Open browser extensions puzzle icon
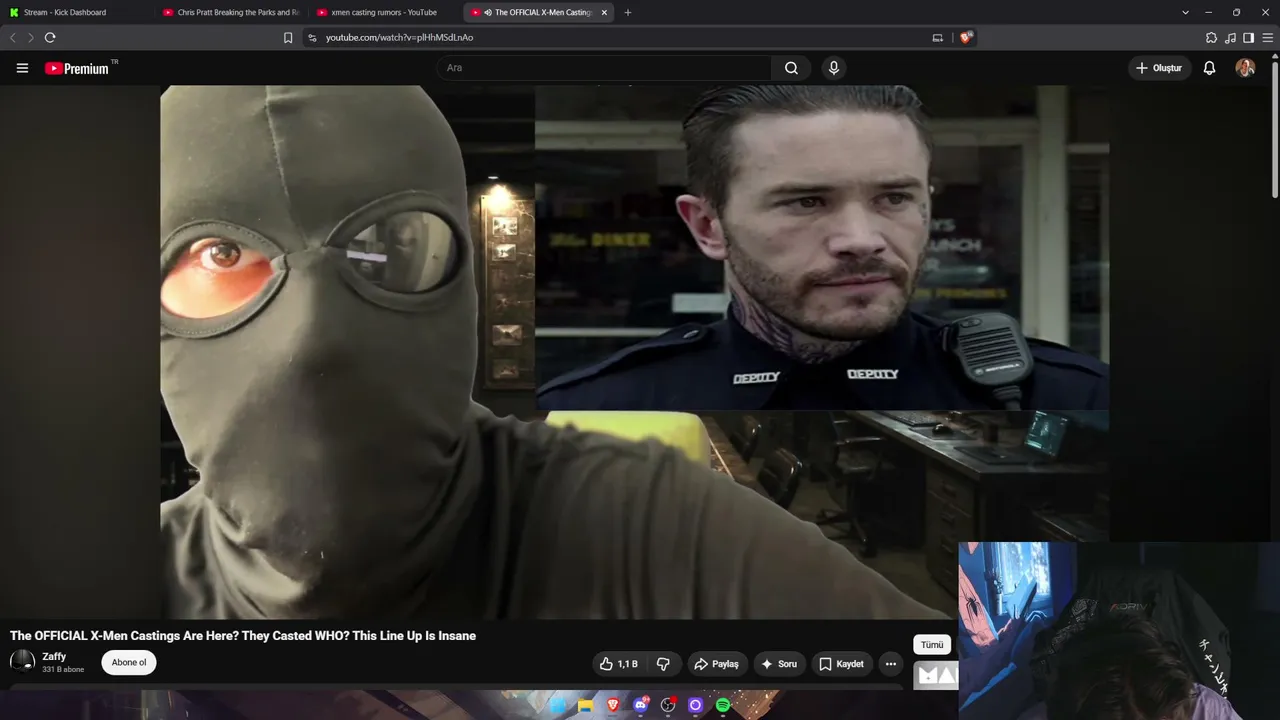Image resolution: width=1280 pixels, height=720 pixels. pos(1211,38)
